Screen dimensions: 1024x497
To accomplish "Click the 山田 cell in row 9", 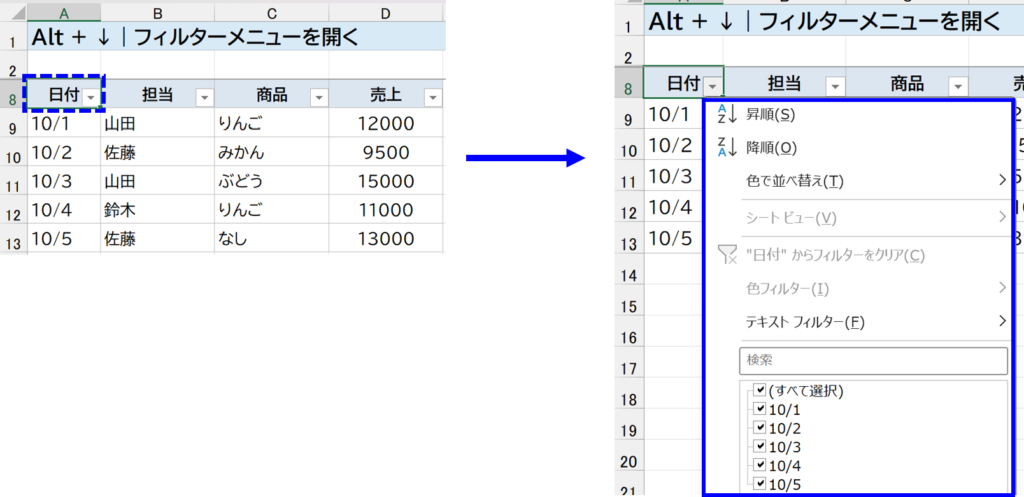I will (157, 123).
